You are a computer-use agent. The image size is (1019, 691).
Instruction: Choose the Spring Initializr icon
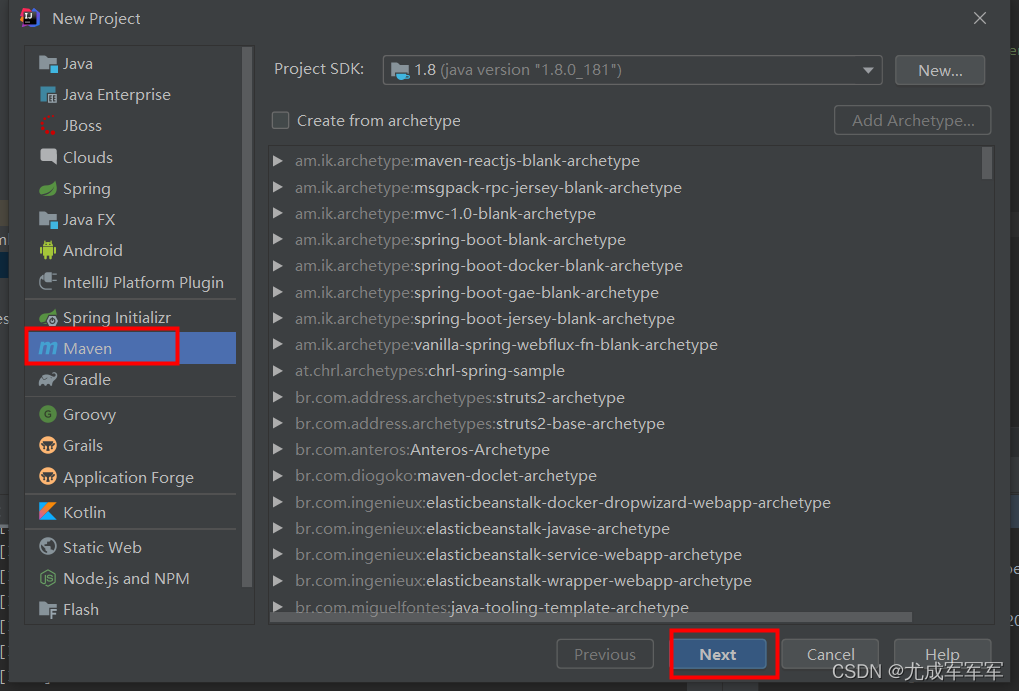point(48,317)
